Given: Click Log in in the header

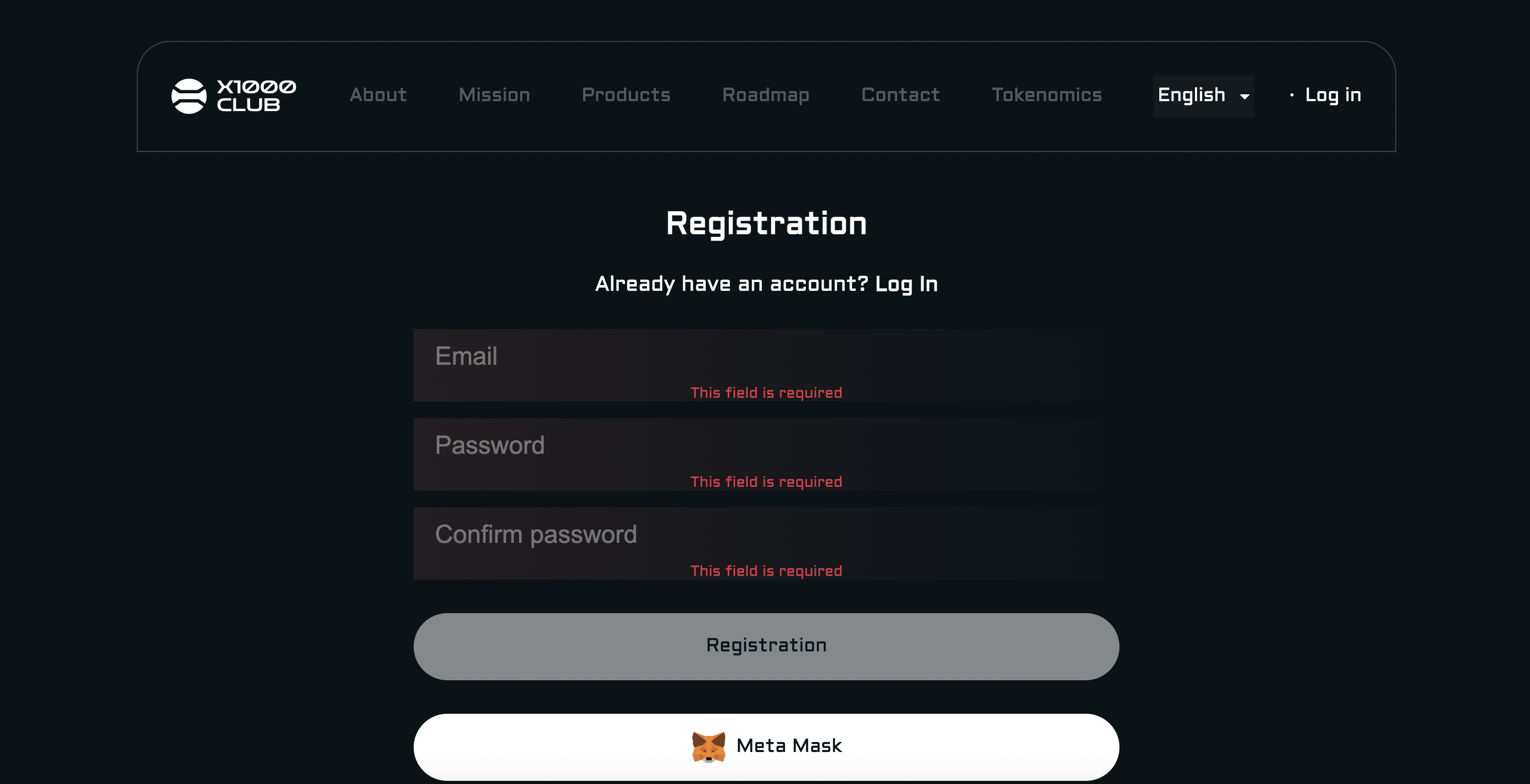Looking at the screenshot, I should 1333,95.
